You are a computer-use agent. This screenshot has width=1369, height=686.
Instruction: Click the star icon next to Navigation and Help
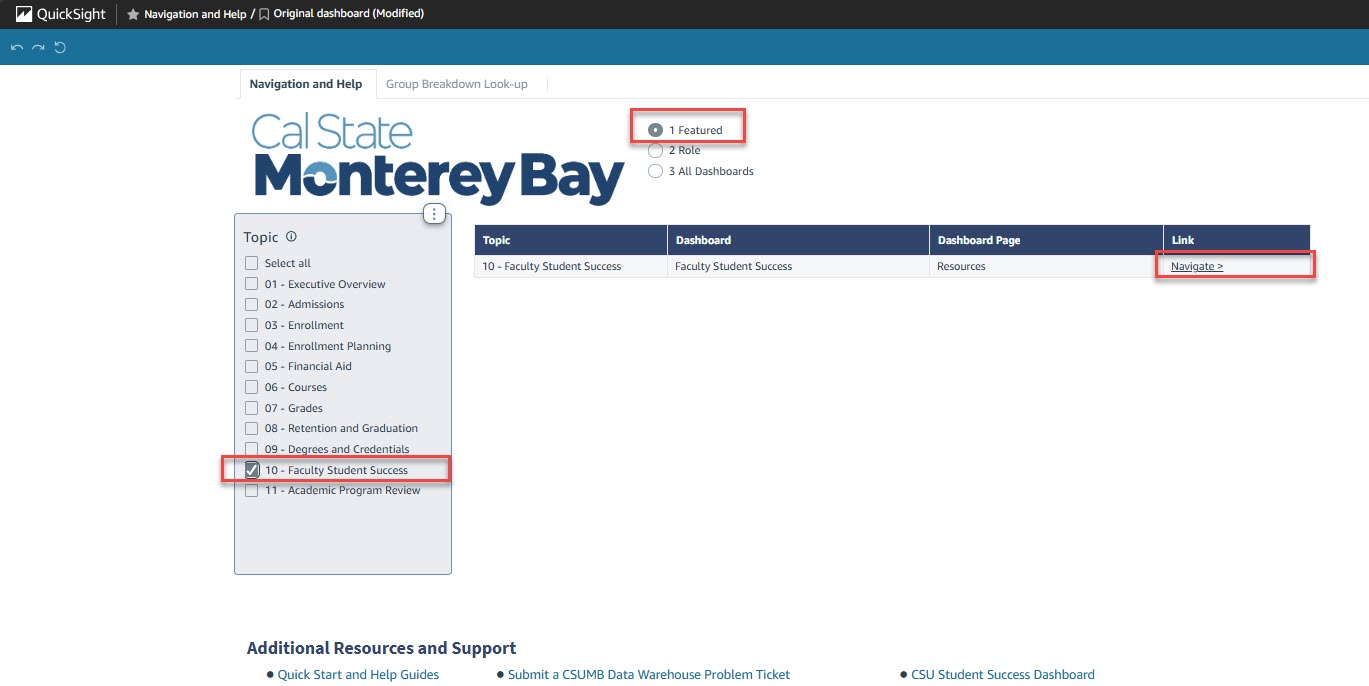[x=133, y=14]
